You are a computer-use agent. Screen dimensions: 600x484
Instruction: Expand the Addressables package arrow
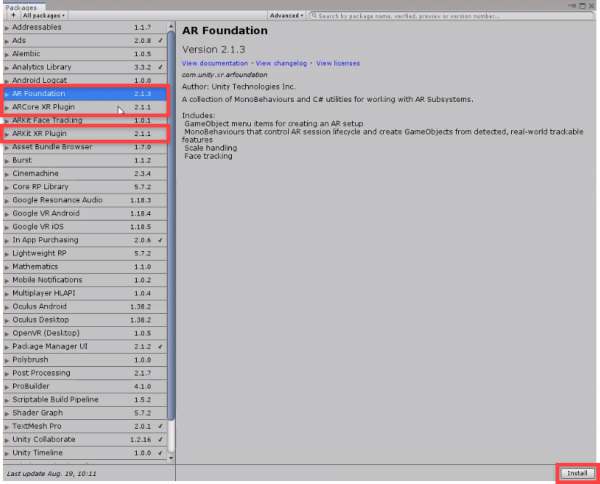7,28
